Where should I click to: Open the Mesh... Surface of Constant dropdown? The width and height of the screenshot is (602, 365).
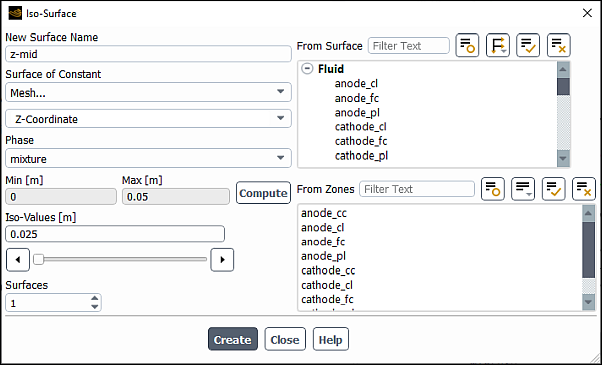click(148, 92)
